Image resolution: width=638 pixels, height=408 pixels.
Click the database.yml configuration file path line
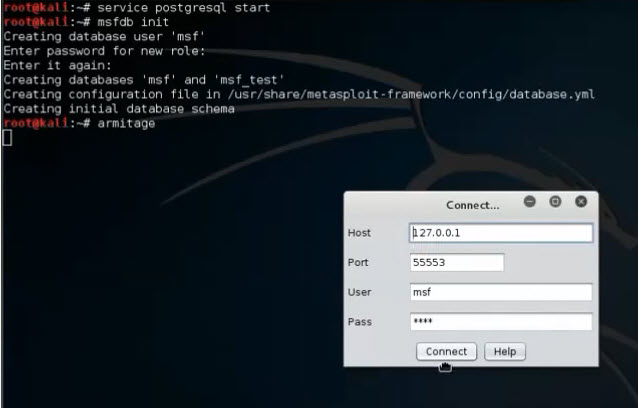(299, 94)
